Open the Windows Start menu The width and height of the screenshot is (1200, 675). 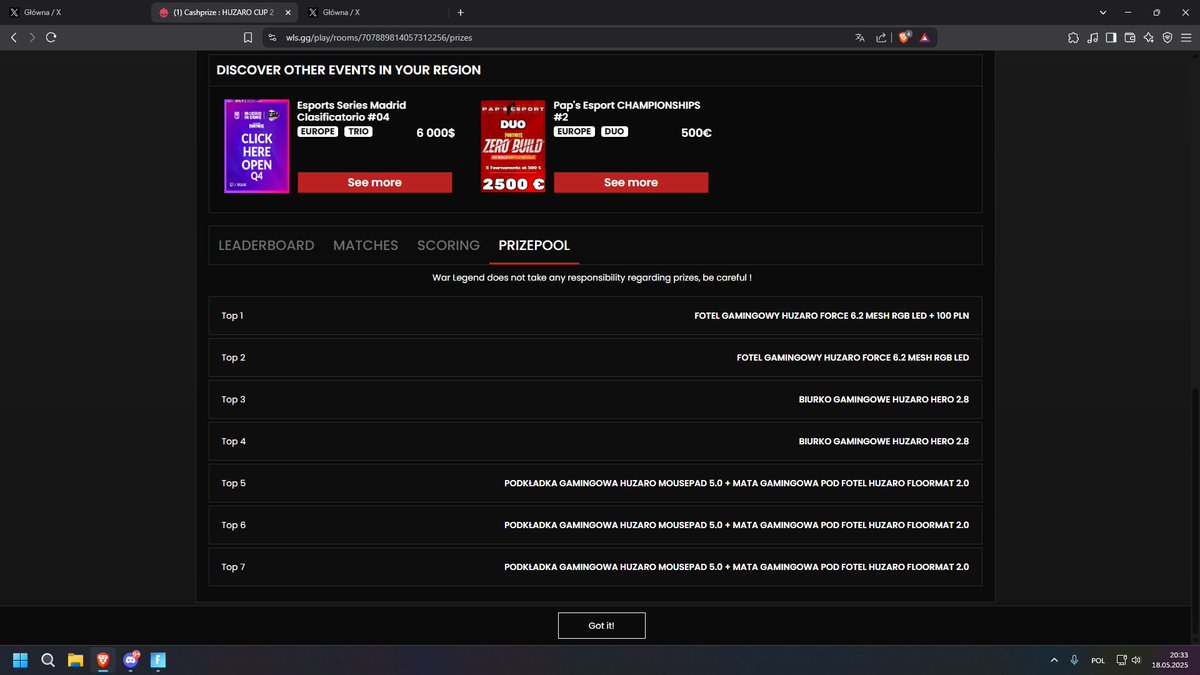point(20,660)
